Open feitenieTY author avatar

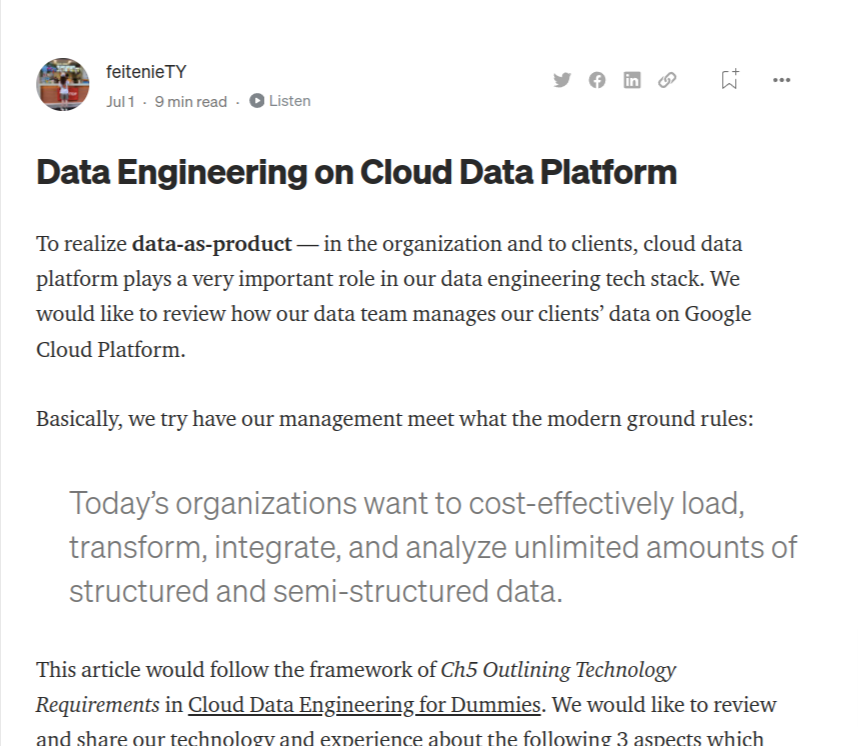[x=62, y=84]
